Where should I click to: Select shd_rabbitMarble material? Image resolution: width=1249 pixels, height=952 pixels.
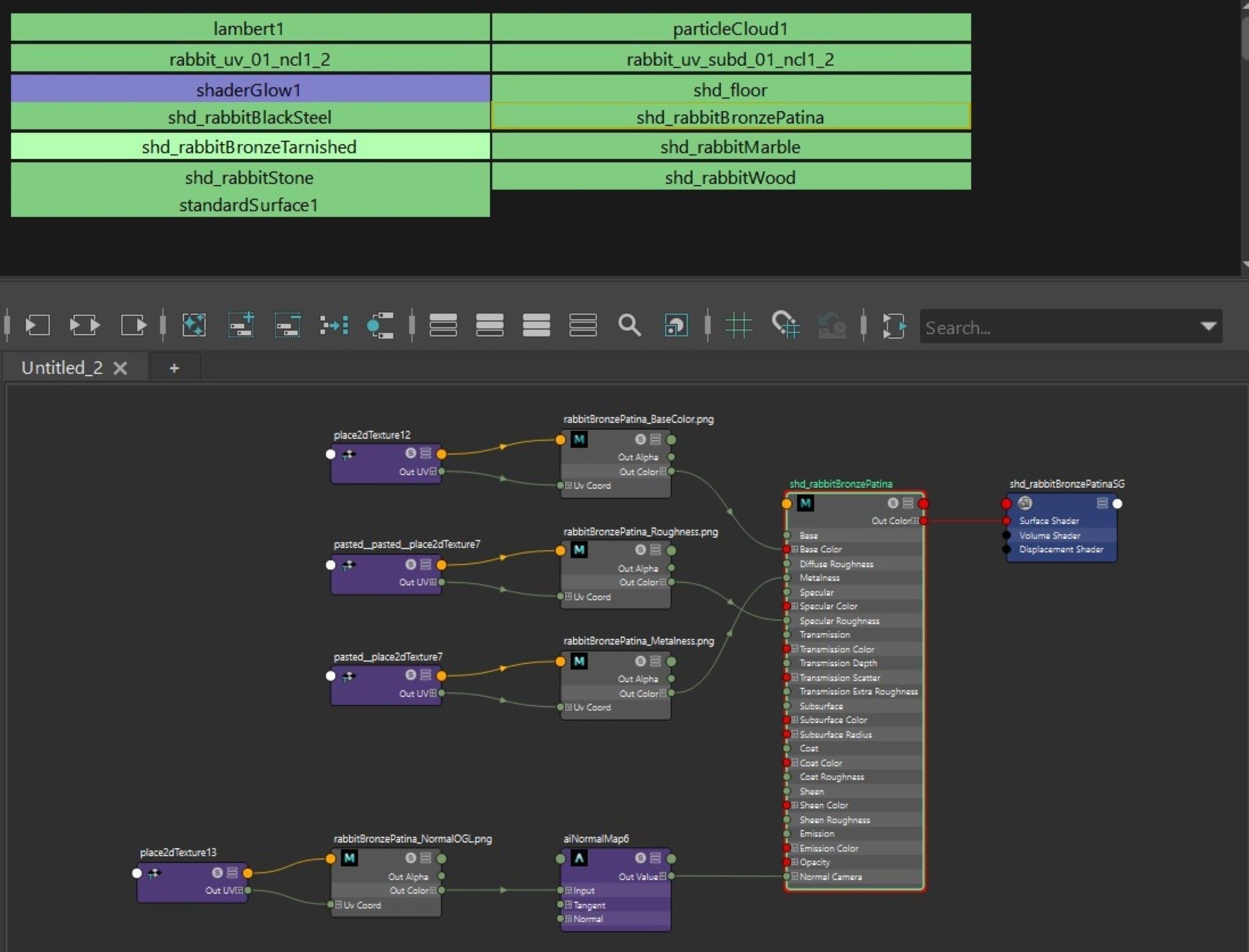[x=730, y=147]
